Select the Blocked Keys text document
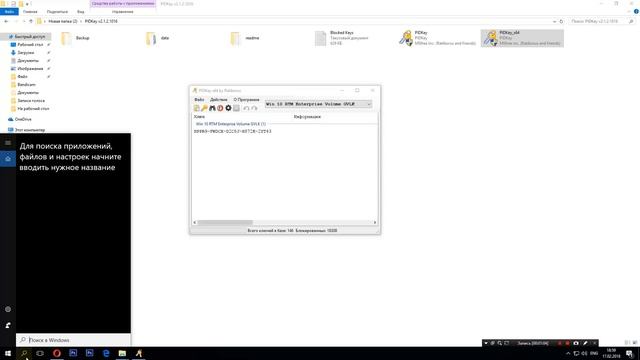Screen dimensions: 640x360 pos(342,38)
